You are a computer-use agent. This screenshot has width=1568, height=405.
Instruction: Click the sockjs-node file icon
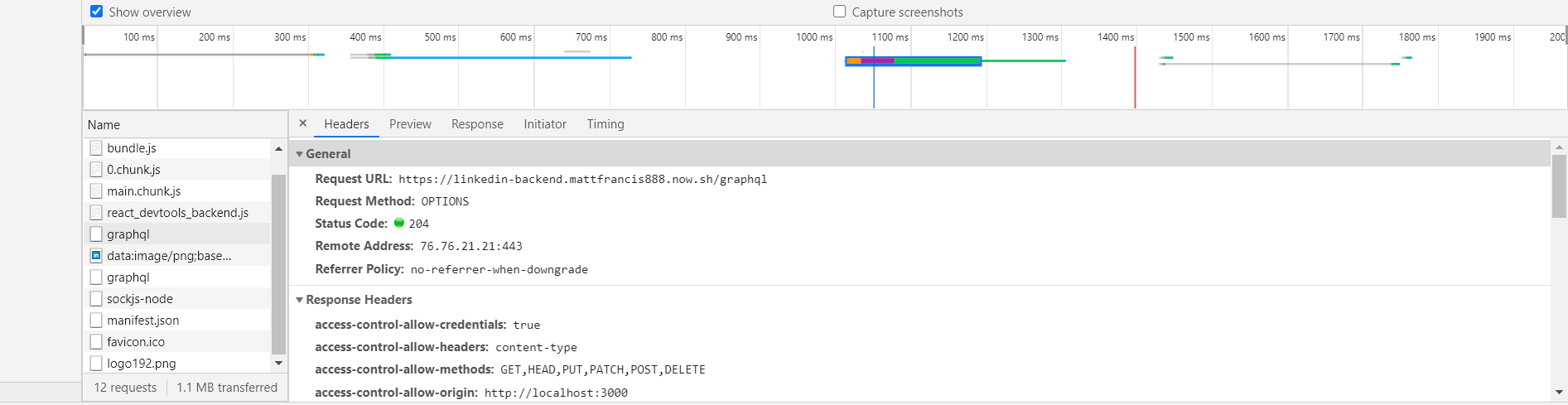point(96,299)
